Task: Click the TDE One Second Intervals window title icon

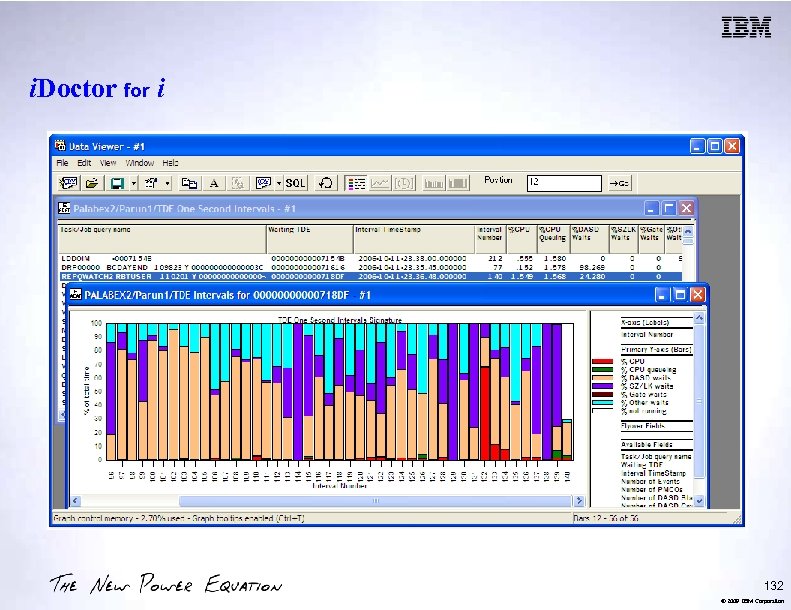Action: [x=64, y=208]
